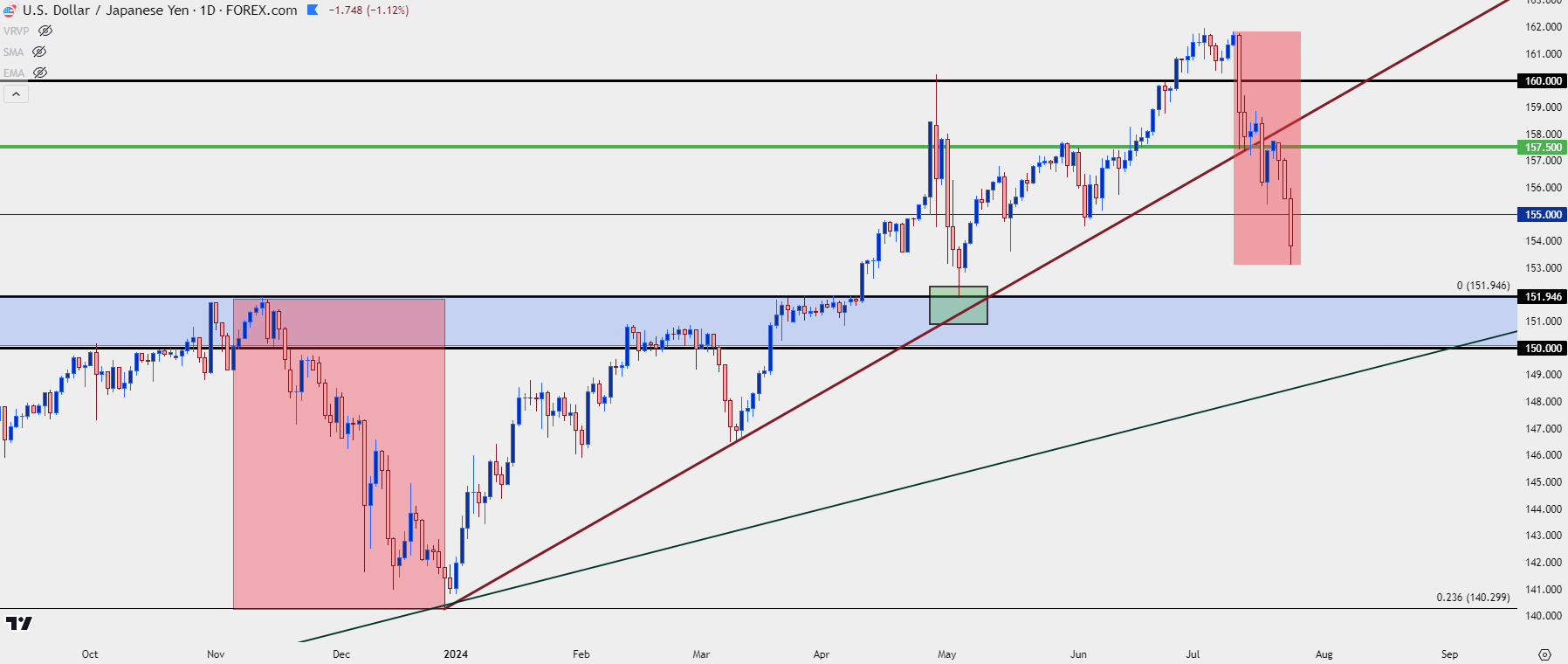Click the blue flag marker next to FOREX.com

313,10
